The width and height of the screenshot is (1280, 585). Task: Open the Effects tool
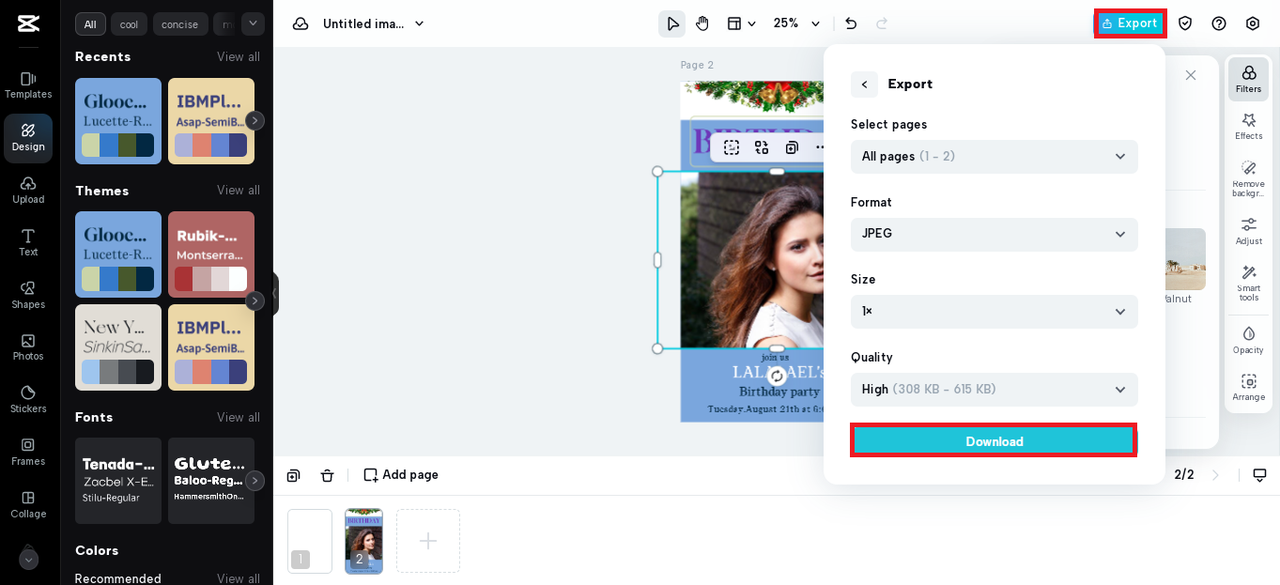click(1248, 126)
